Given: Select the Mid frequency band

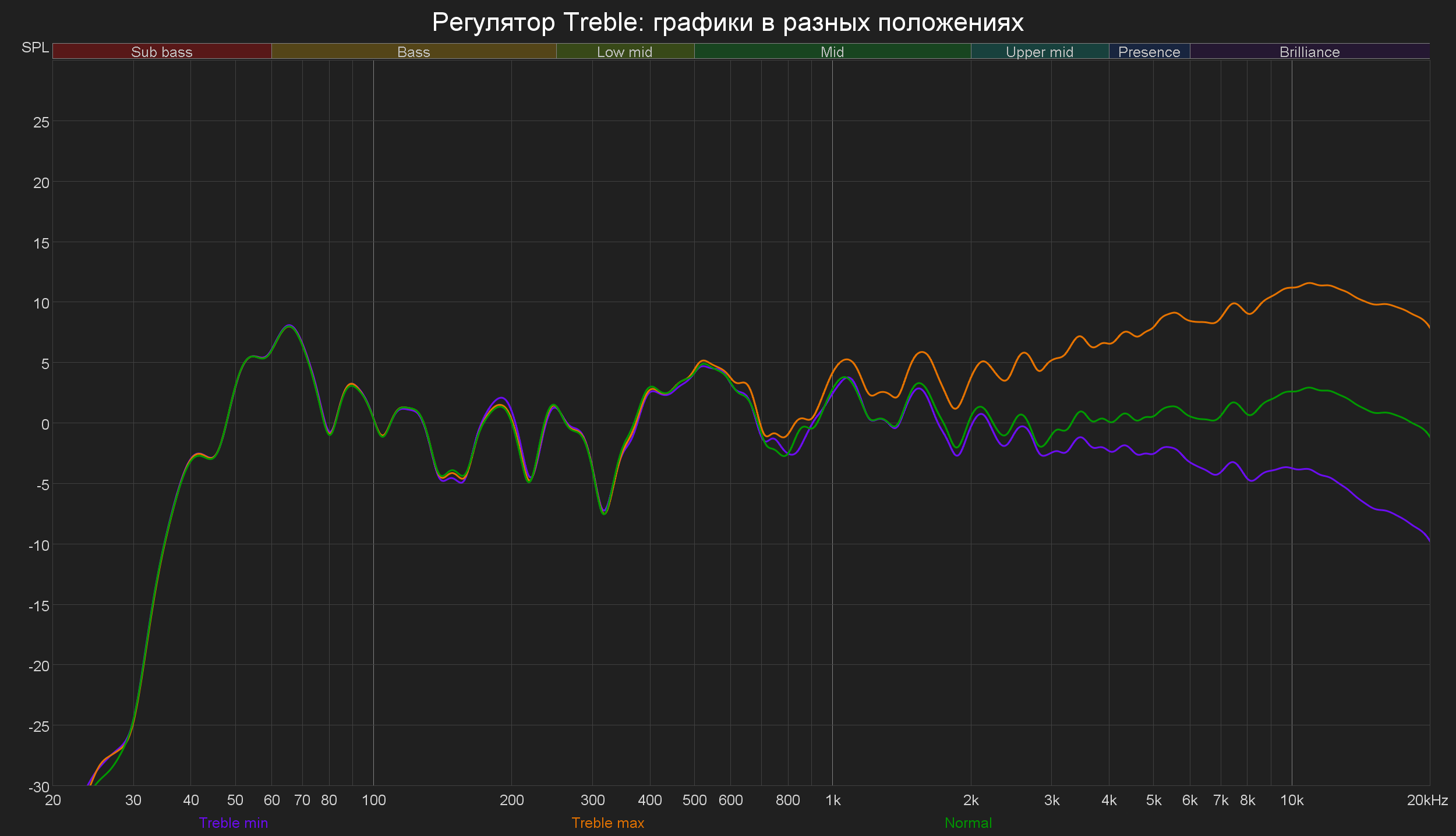Looking at the screenshot, I should pyautogui.click(x=832, y=52).
